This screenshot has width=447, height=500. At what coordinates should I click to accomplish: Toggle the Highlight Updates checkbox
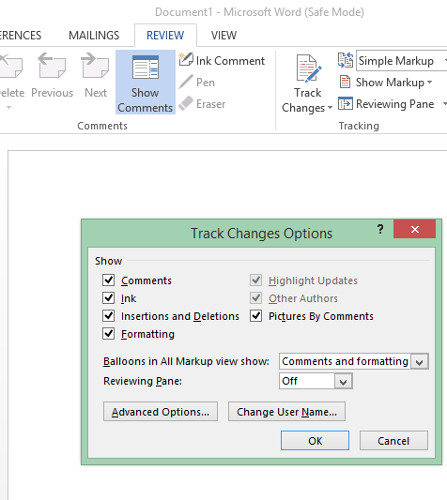256,280
